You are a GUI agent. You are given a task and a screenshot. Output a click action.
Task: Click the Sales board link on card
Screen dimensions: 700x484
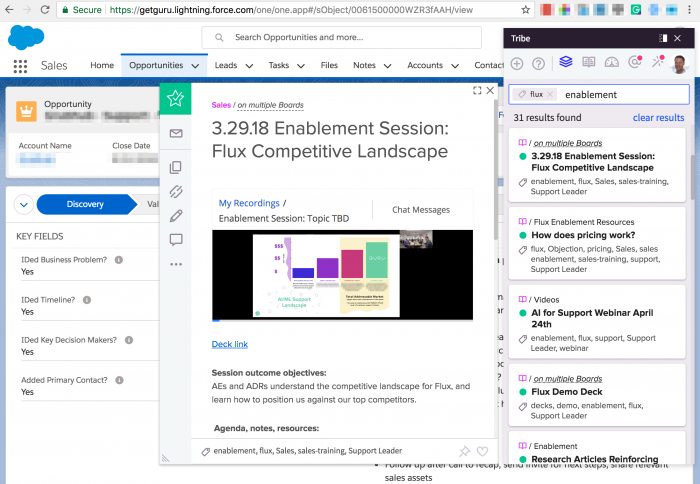pyautogui.click(x=221, y=105)
